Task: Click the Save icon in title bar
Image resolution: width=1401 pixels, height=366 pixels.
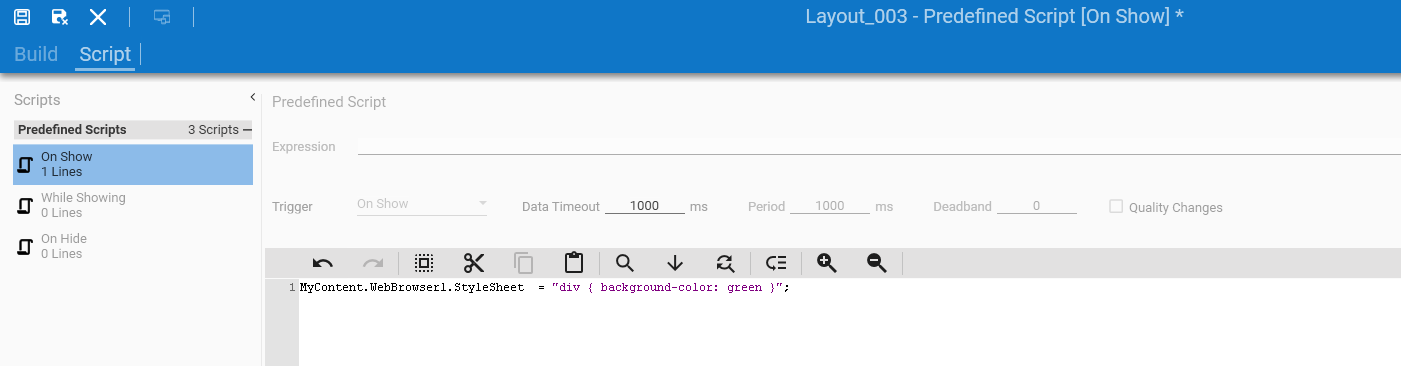Action: (22, 16)
